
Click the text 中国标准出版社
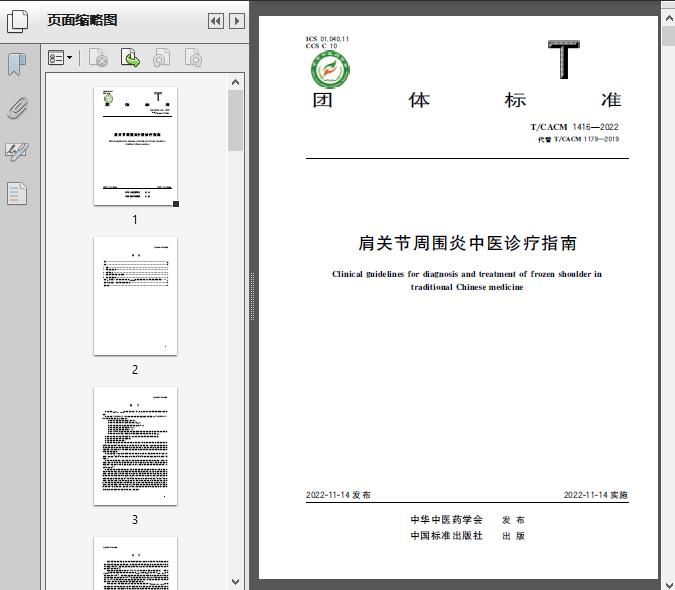446,536
